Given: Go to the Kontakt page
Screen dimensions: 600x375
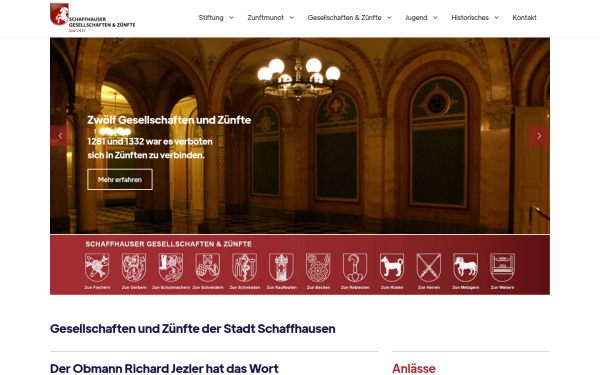Looking at the screenshot, I should pyautogui.click(x=524, y=18).
